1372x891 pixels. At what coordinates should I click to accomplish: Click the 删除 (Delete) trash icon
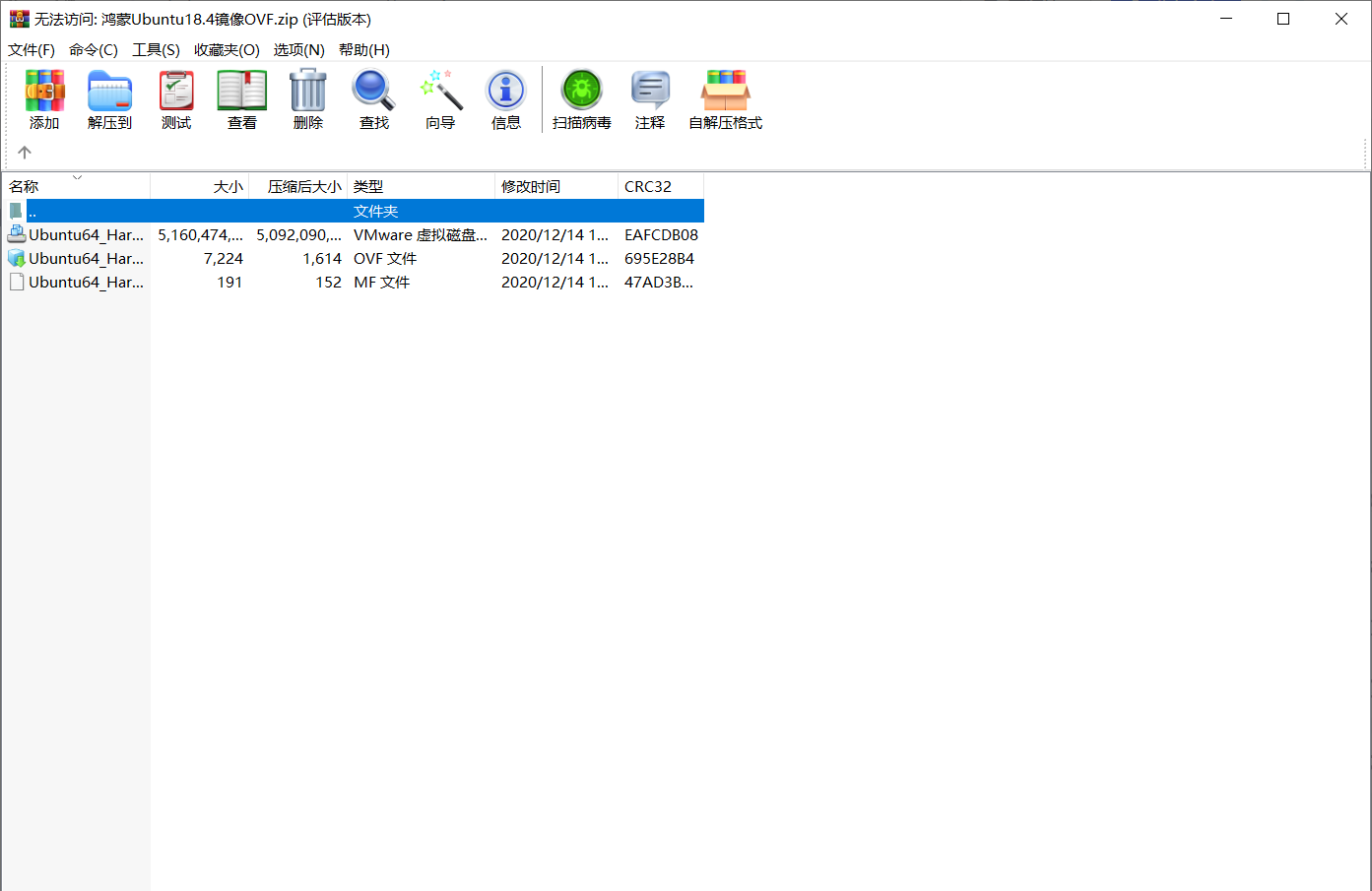pyautogui.click(x=308, y=91)
